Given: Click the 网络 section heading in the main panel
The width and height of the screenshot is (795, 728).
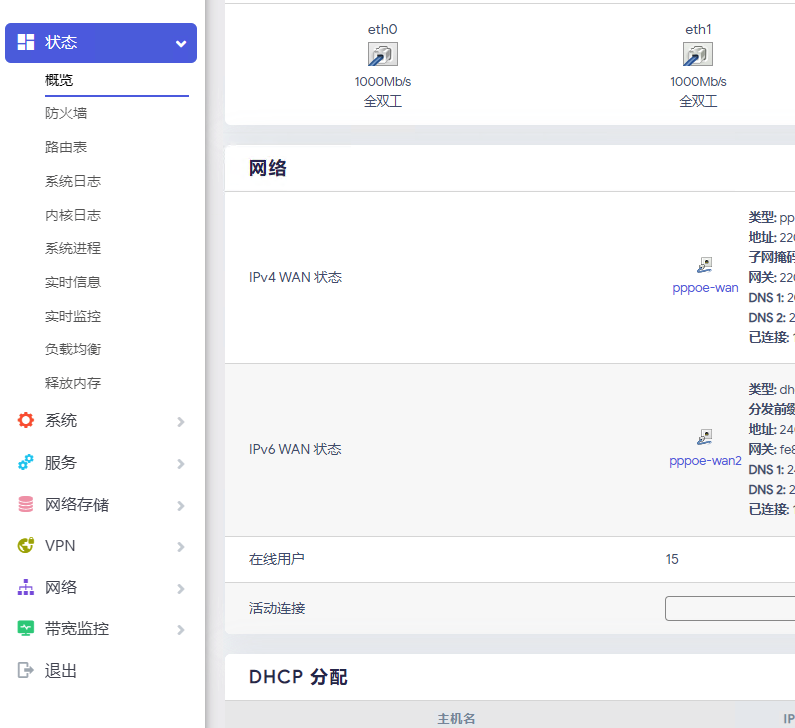Looking at the screenshot, I should point(268,168).
